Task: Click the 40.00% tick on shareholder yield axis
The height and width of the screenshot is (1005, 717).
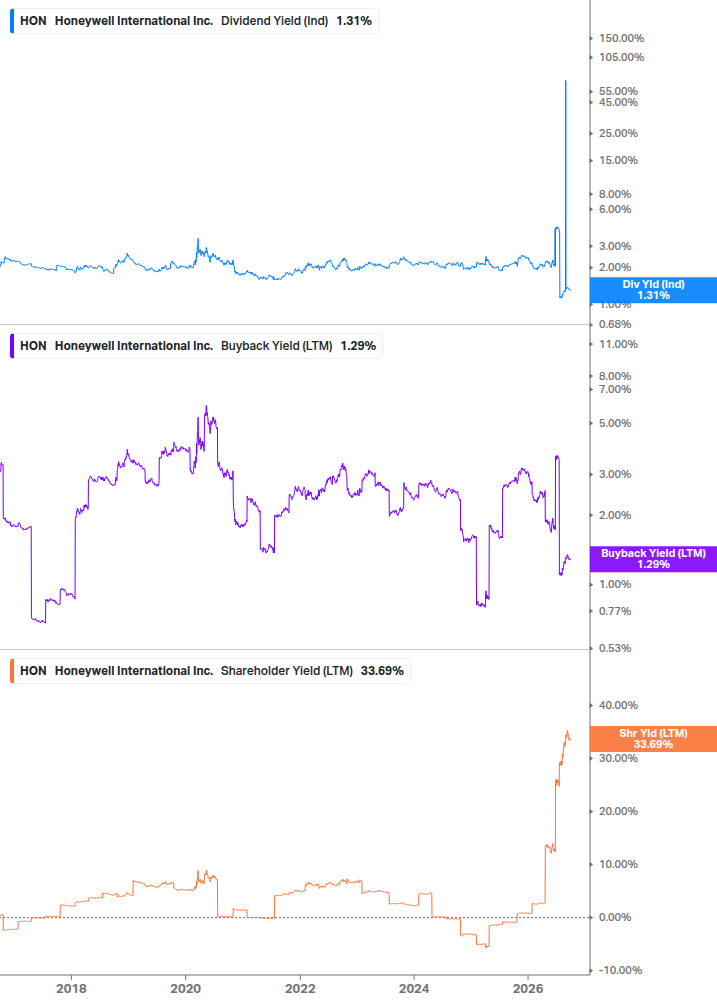Action: point(618,705)
